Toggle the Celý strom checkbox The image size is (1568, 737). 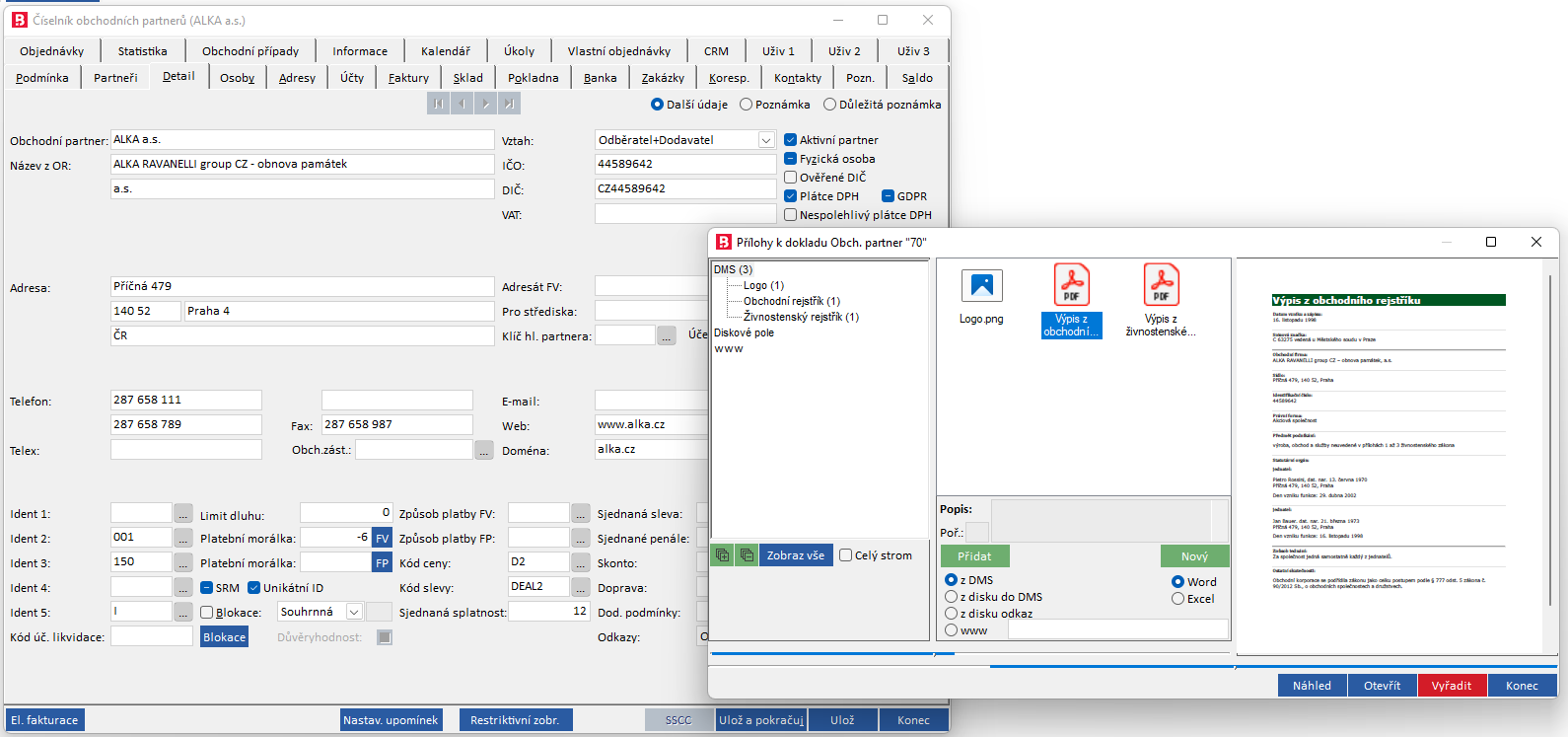click(845, 555)
